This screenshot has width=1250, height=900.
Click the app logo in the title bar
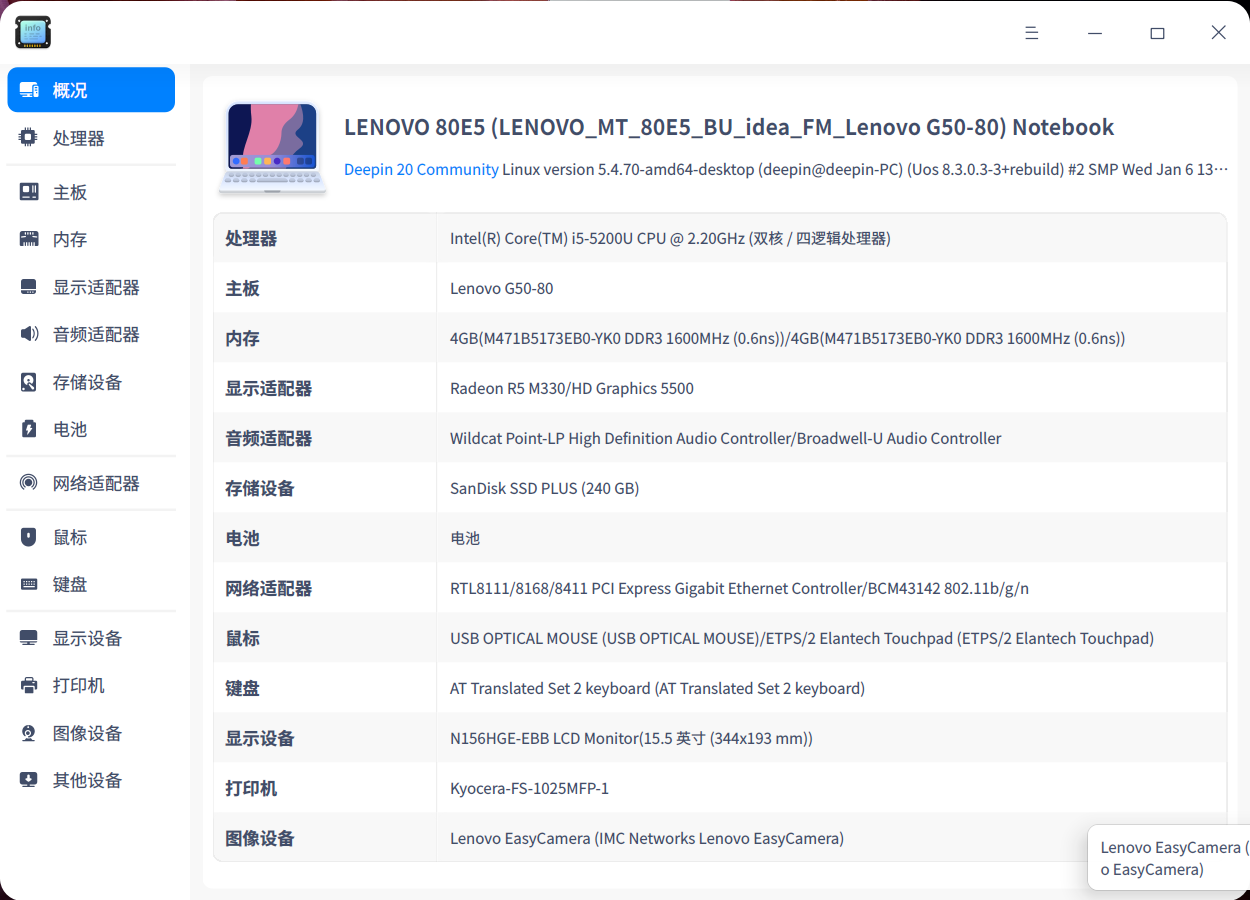(x=33, y=32)
